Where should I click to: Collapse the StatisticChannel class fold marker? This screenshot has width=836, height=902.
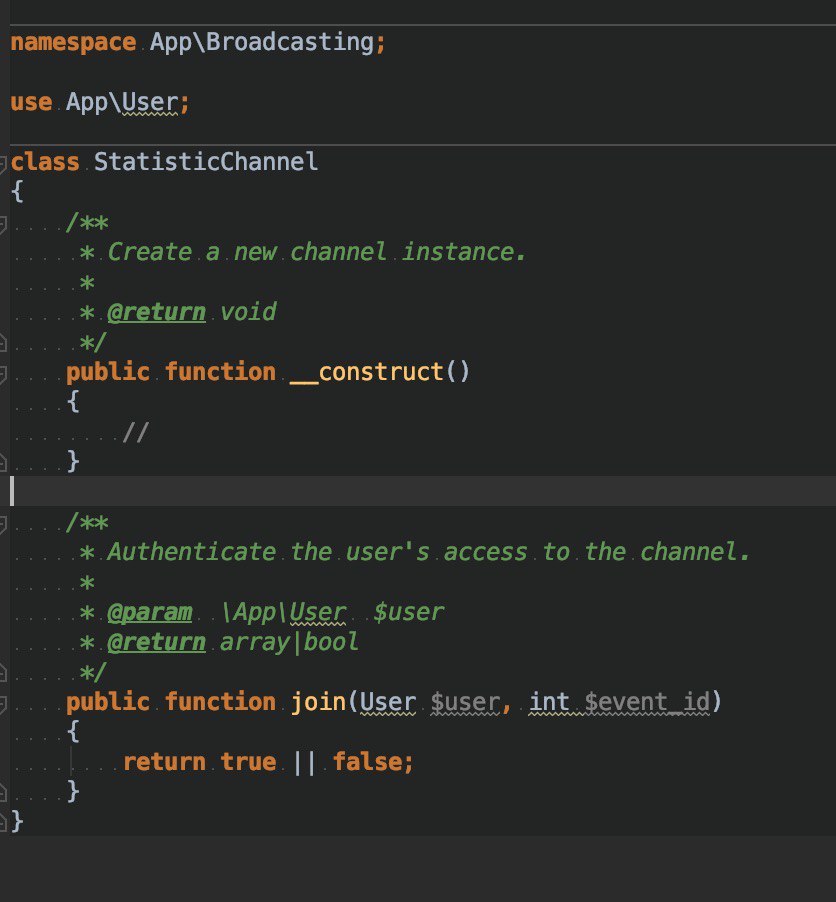point(2,163)
